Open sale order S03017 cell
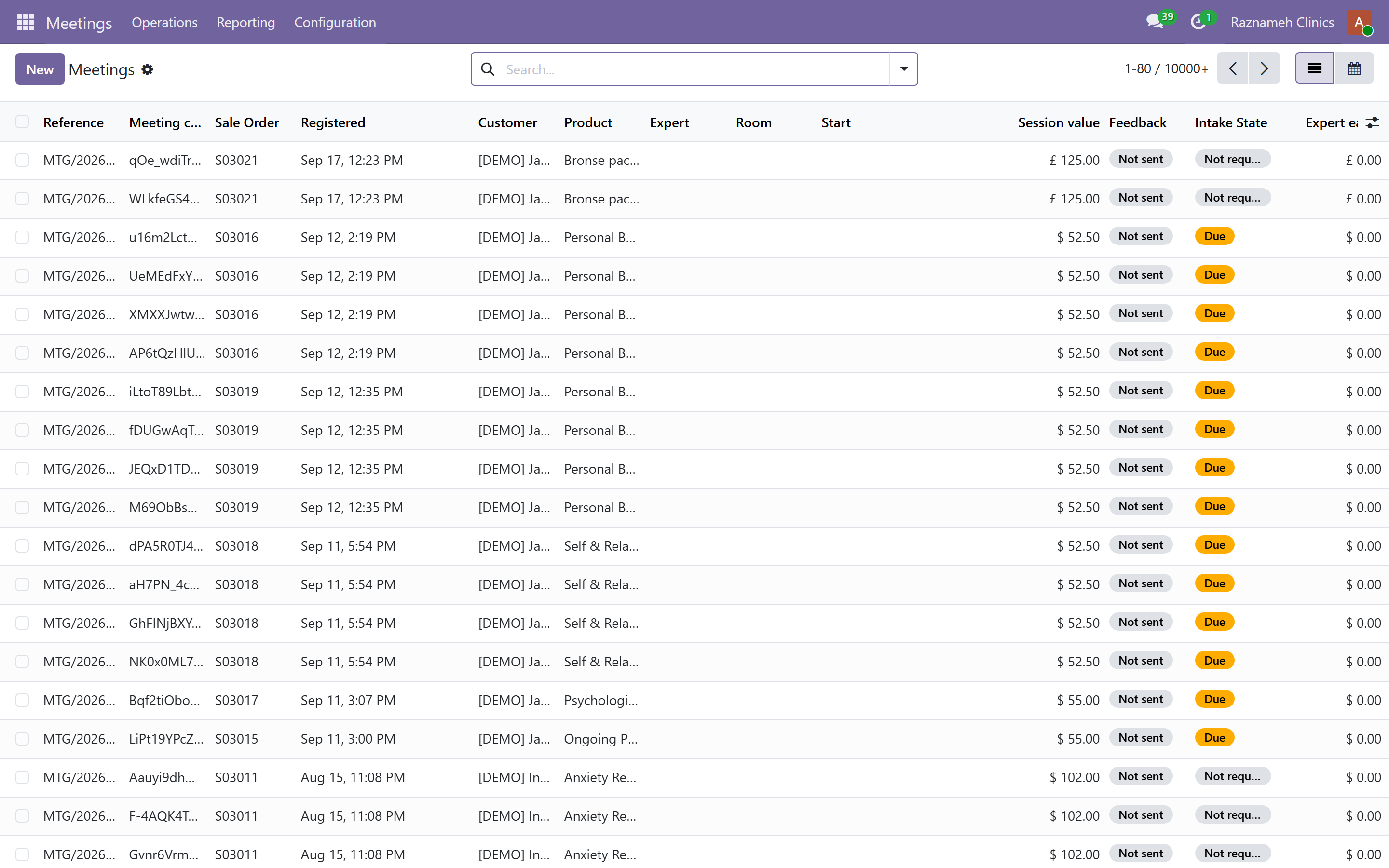 pos(236,700)
